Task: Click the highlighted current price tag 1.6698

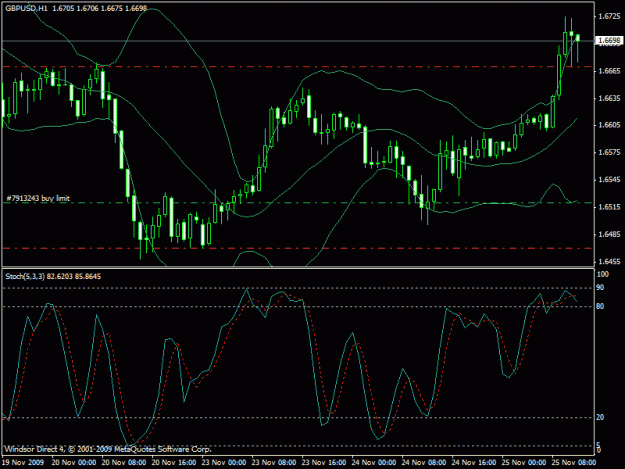Action: (x=609, y=41)
